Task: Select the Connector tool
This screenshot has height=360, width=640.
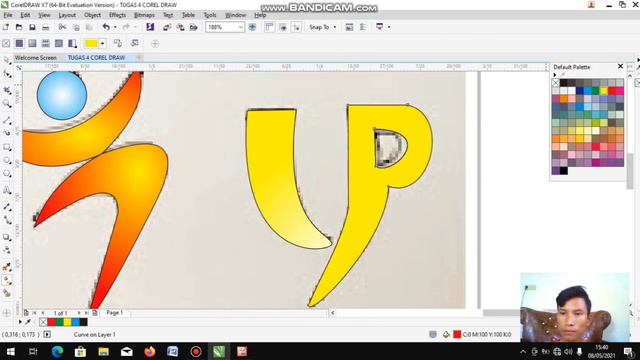Action: tap(7, 220)
